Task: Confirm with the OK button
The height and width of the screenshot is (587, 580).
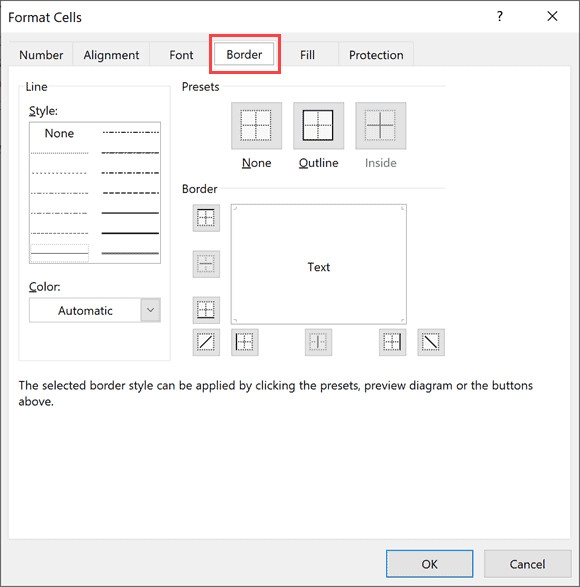Action: pyautogui.click(x=429, y=564)
